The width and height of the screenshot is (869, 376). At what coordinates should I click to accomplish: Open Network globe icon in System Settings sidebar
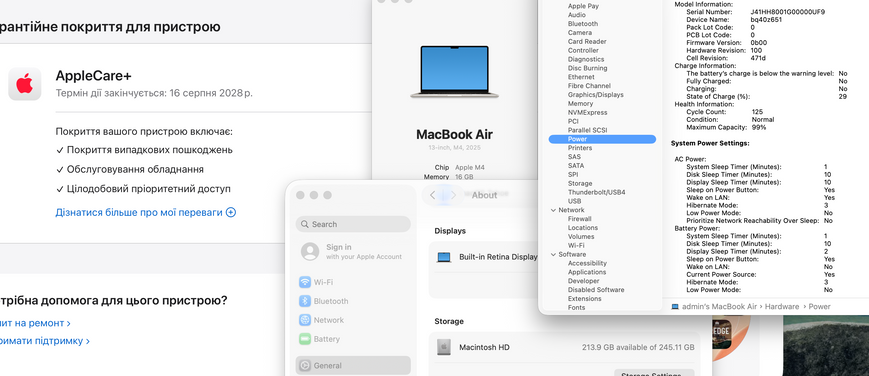(305, 320)
